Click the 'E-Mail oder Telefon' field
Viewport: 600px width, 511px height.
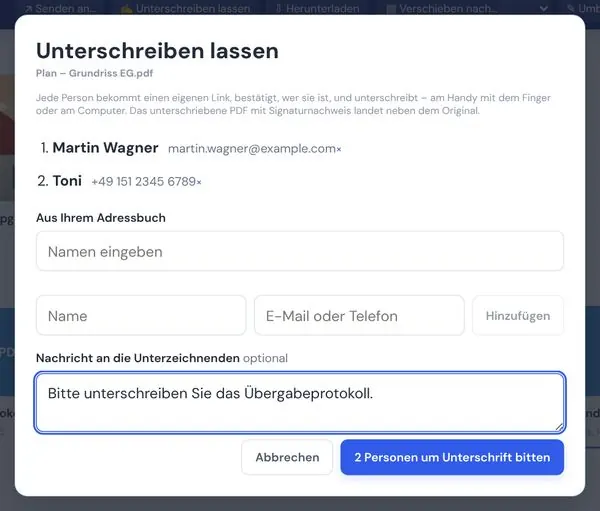[359, 315]
